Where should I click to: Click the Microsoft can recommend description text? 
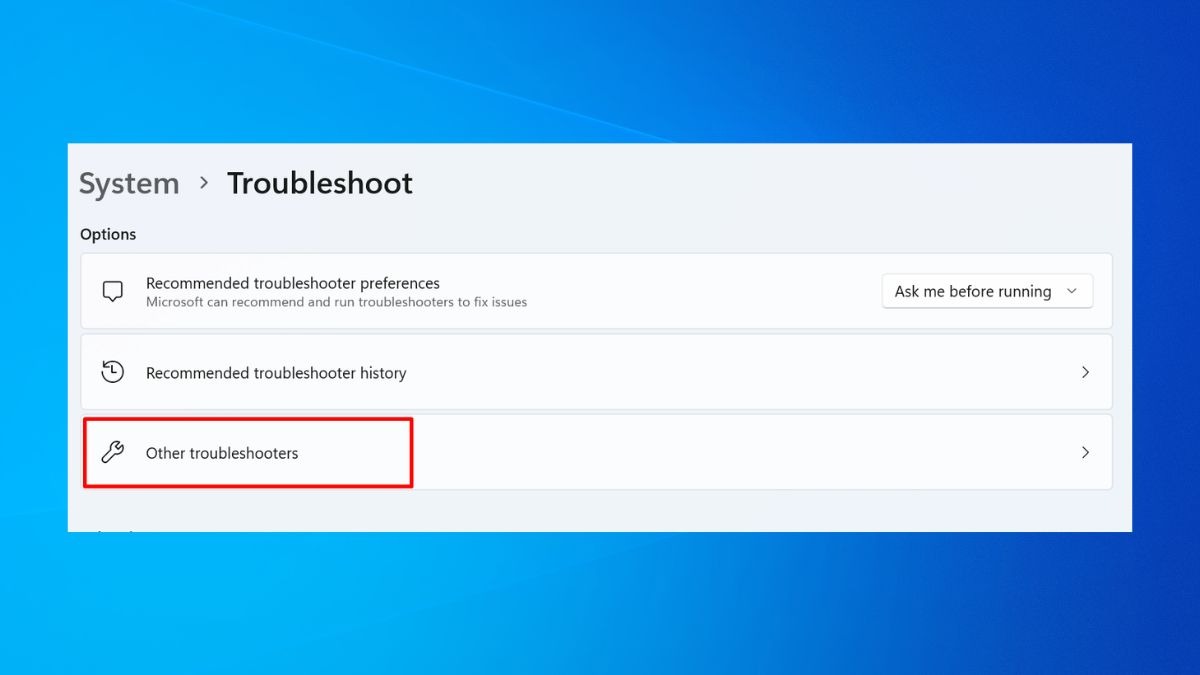336,301
